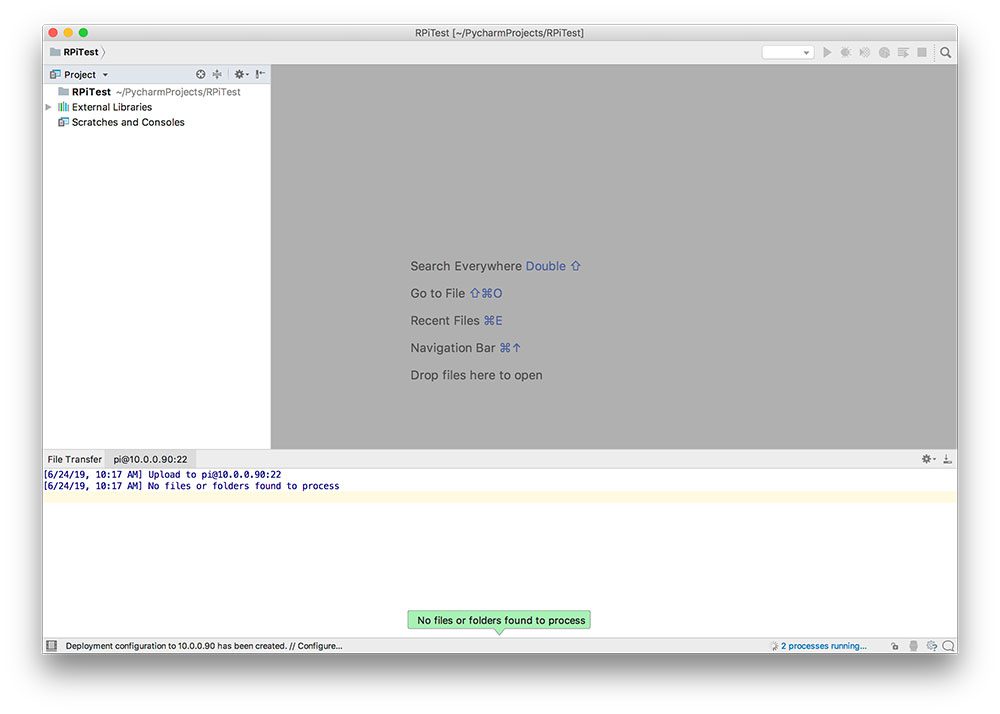Click Run with Coverage icon
Viewport: 1000px width, 714px height.
(x=865, y=52)
